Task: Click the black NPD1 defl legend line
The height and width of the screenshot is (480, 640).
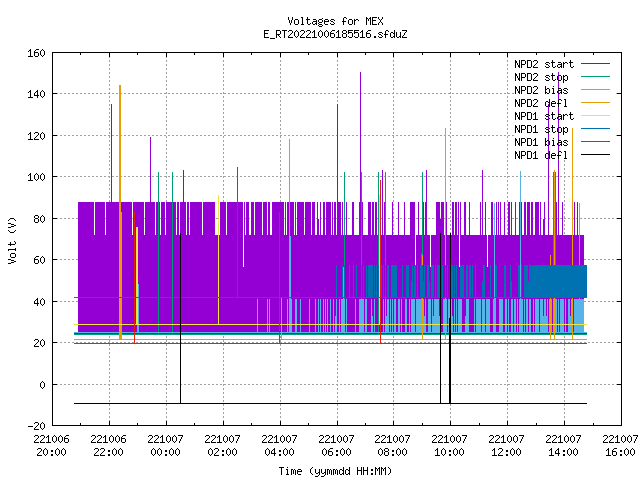Action: pyautogui.click(x=595, y=155)
